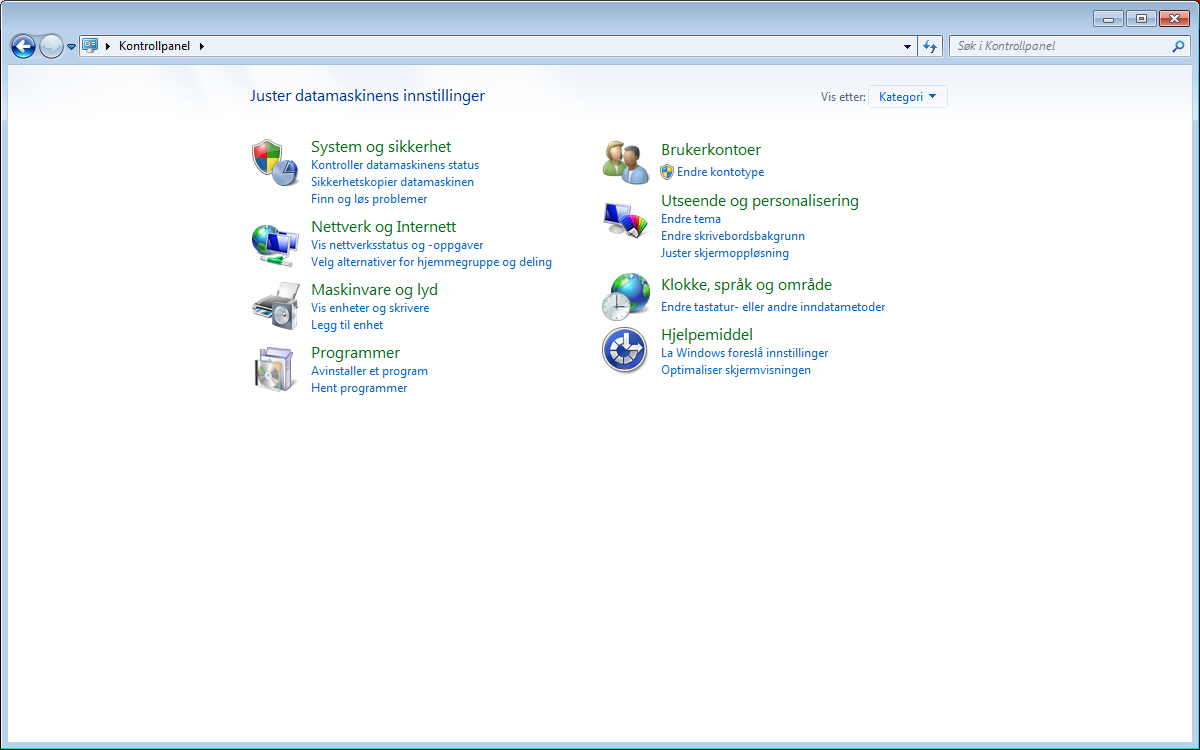Click Optimaliser skjermvisningen link
The width and height of the screenshot is (1200, 750).
[x=736, y=370]
